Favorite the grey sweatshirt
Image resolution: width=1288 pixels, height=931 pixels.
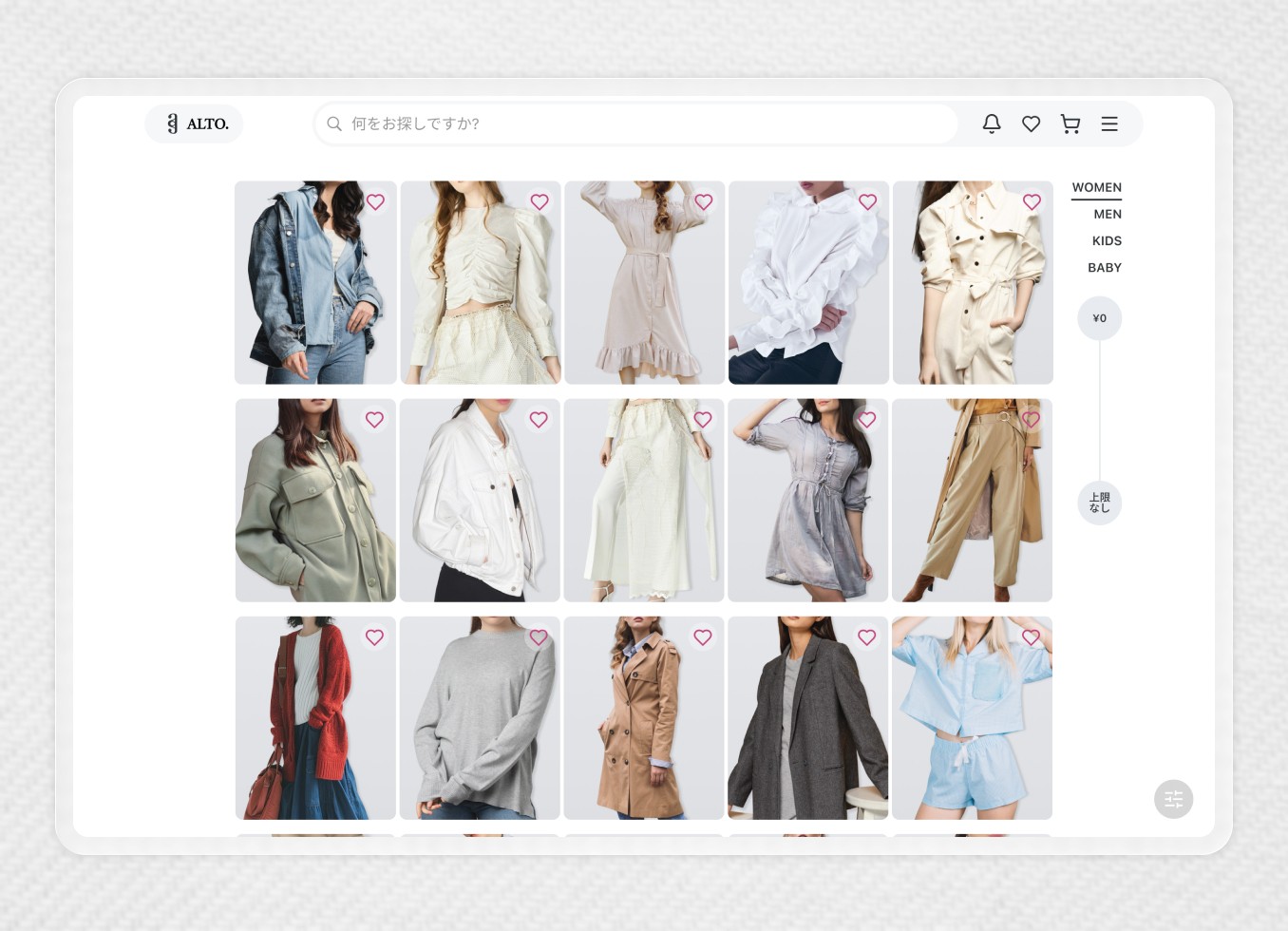click(x=539, y=637)
